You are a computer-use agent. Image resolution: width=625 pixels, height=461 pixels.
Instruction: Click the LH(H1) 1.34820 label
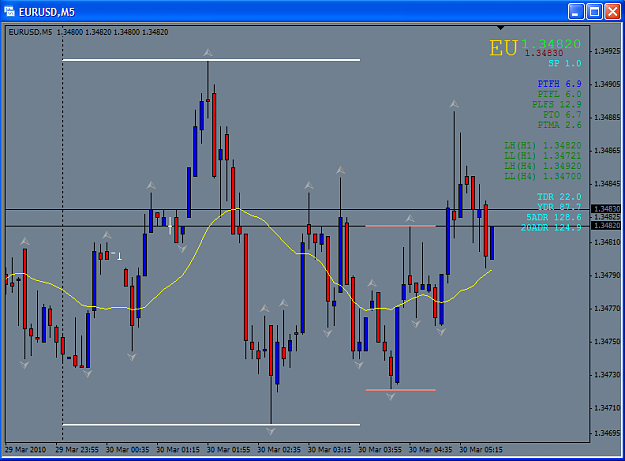coord(543,146)
